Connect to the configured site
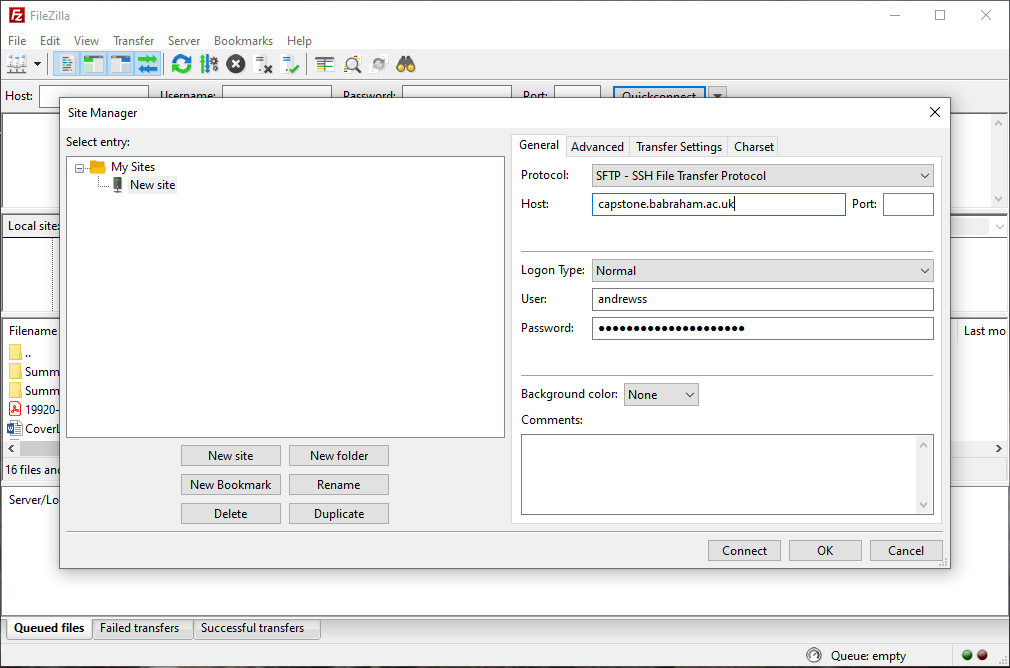This screenshot has height=668, width=1010. click(x=744, y=550)
